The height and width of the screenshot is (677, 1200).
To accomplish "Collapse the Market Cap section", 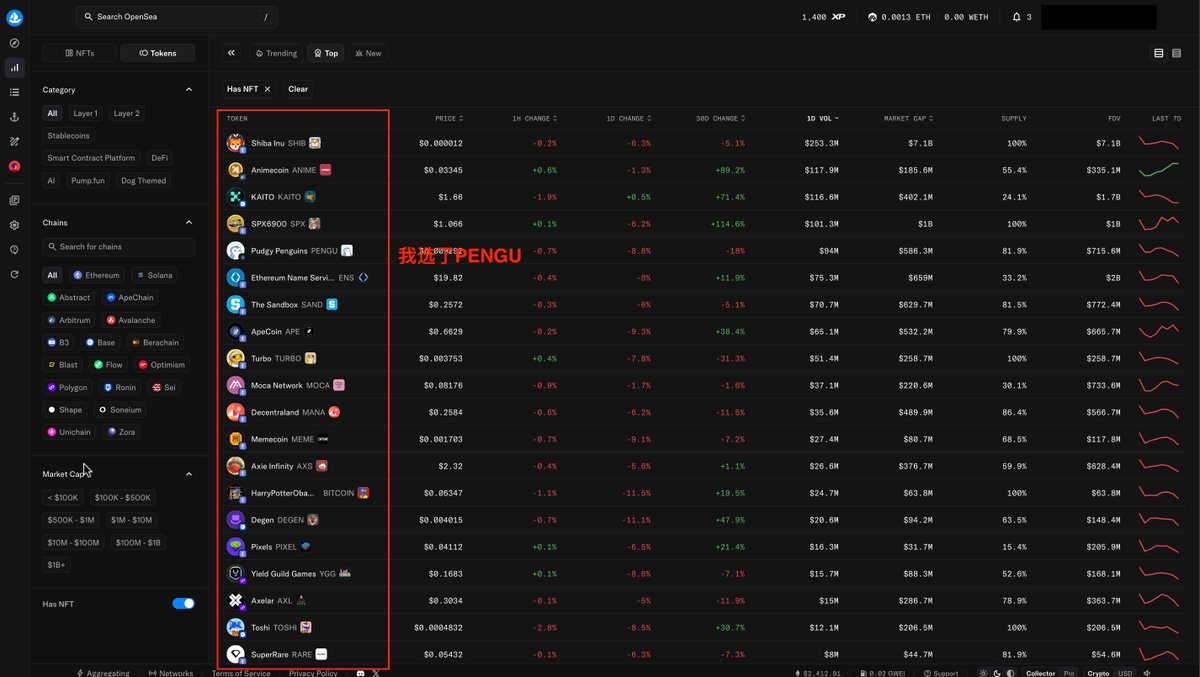I will tap(189, 474).
